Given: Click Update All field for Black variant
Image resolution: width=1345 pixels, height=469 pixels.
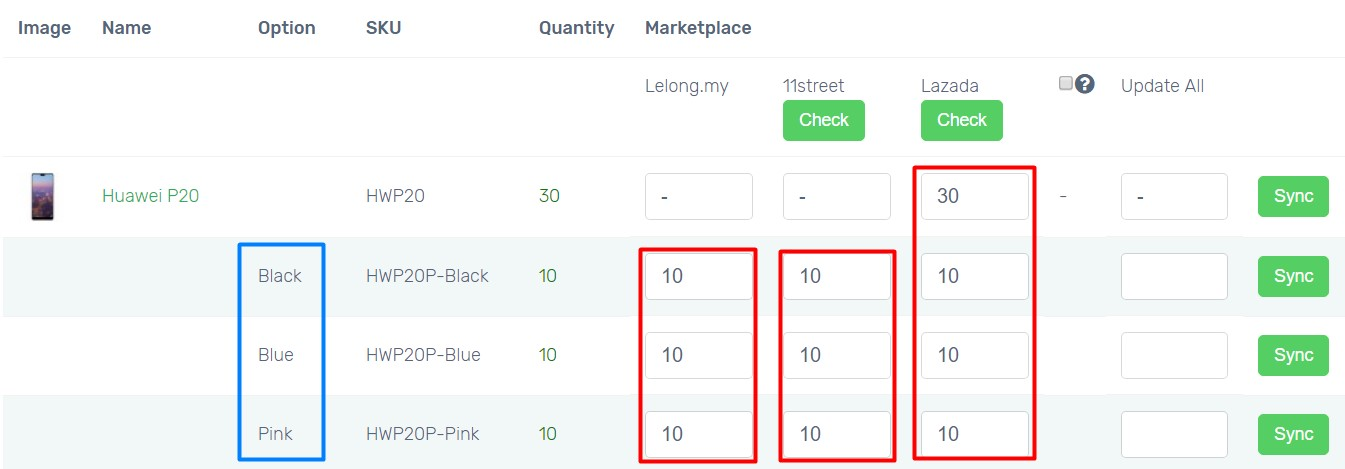Looking at the screenshot, I should coord(1173,276).
